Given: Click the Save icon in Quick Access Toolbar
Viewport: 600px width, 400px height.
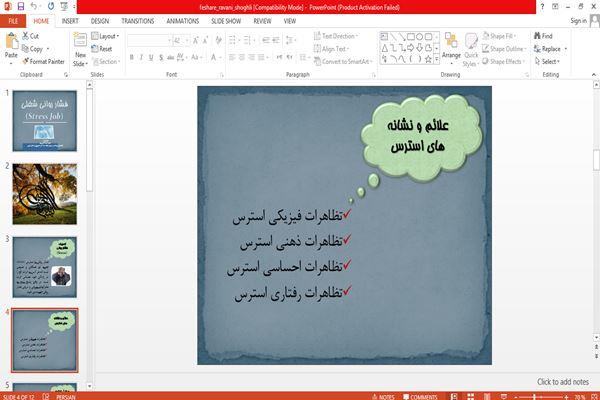Looking at the screenshot, I should click(21, 7).
